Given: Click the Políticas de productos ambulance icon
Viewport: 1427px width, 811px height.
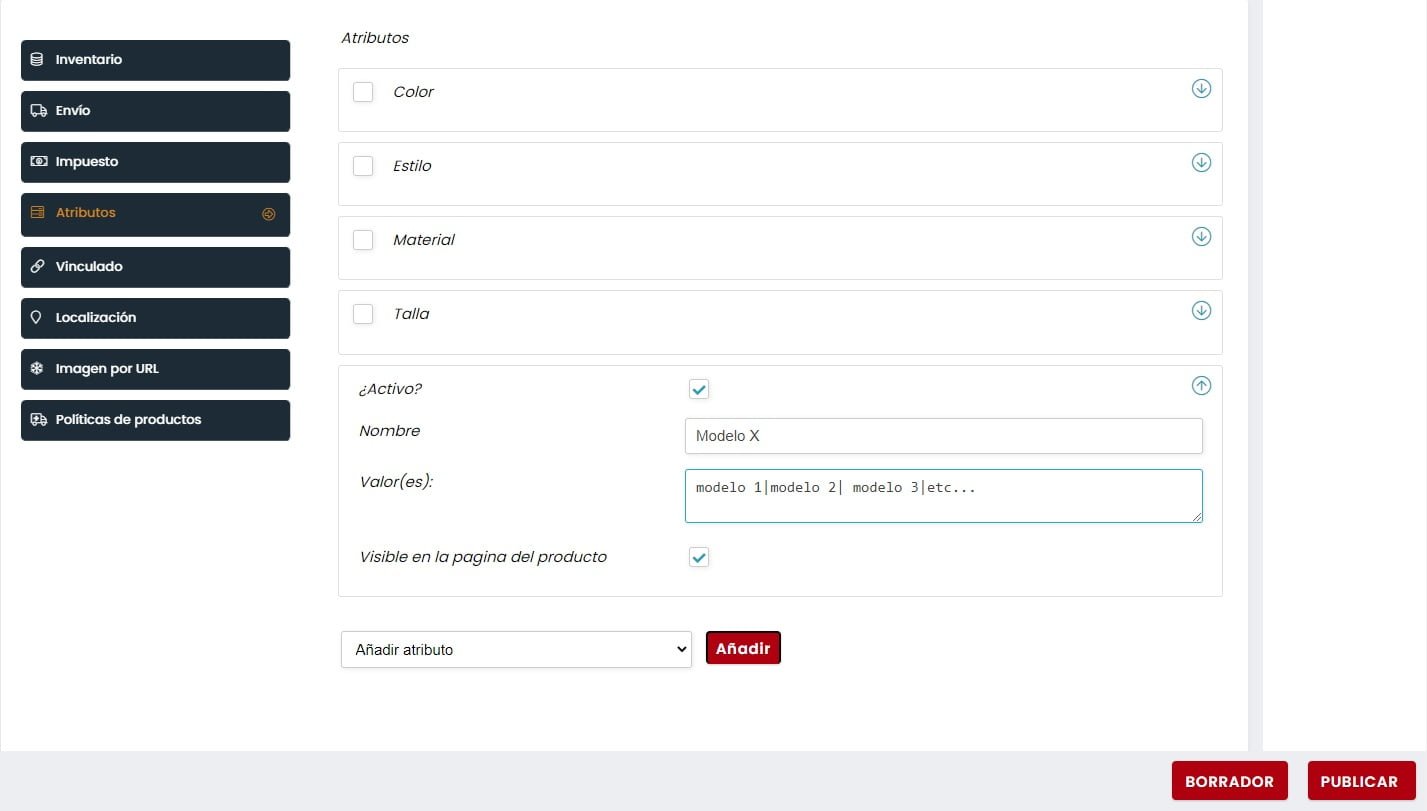Looking at the screenshot, I should 38,420.
